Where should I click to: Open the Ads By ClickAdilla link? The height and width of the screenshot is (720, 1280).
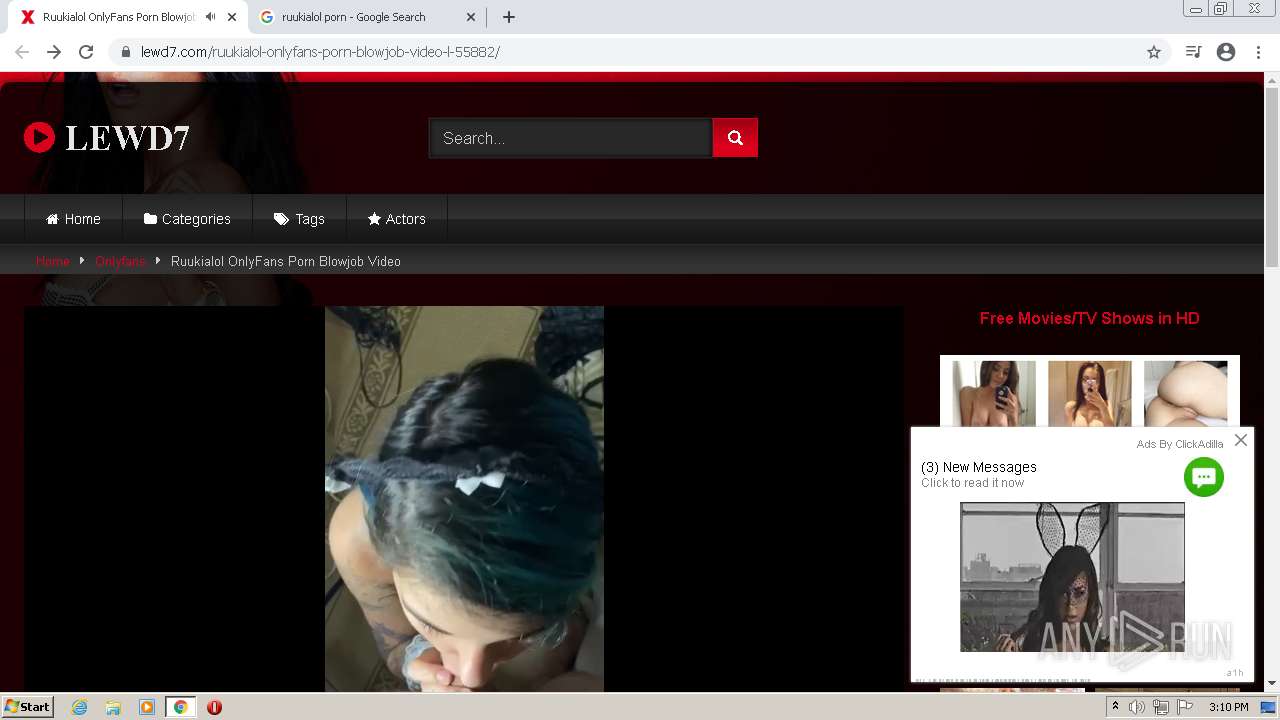1180,444
